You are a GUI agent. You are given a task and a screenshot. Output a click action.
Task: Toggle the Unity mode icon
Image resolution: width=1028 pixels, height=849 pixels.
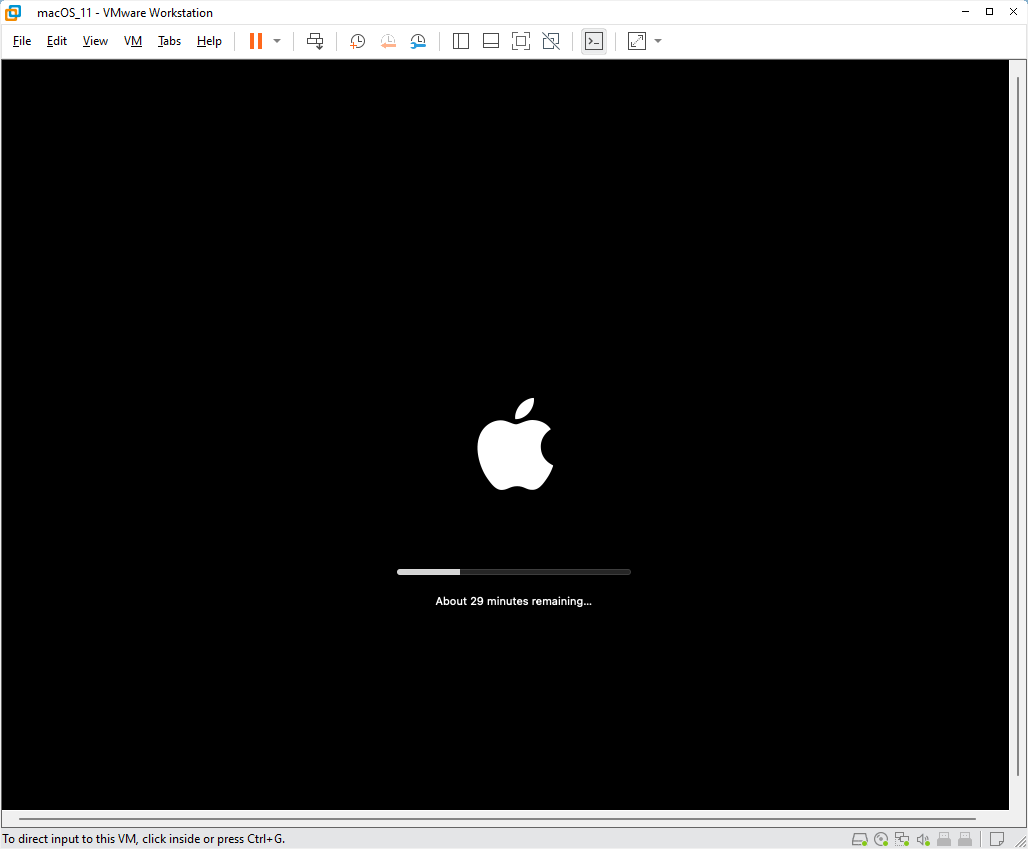coord(551,41)
